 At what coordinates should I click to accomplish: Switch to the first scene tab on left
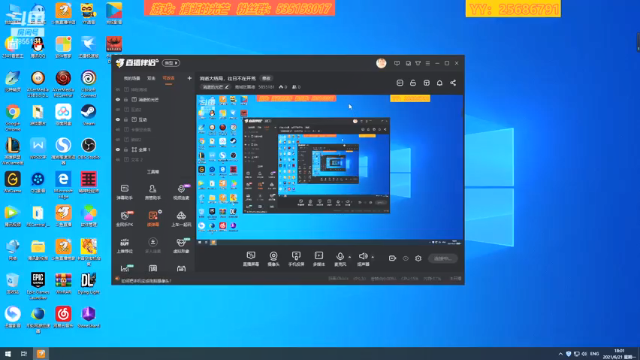132,78
